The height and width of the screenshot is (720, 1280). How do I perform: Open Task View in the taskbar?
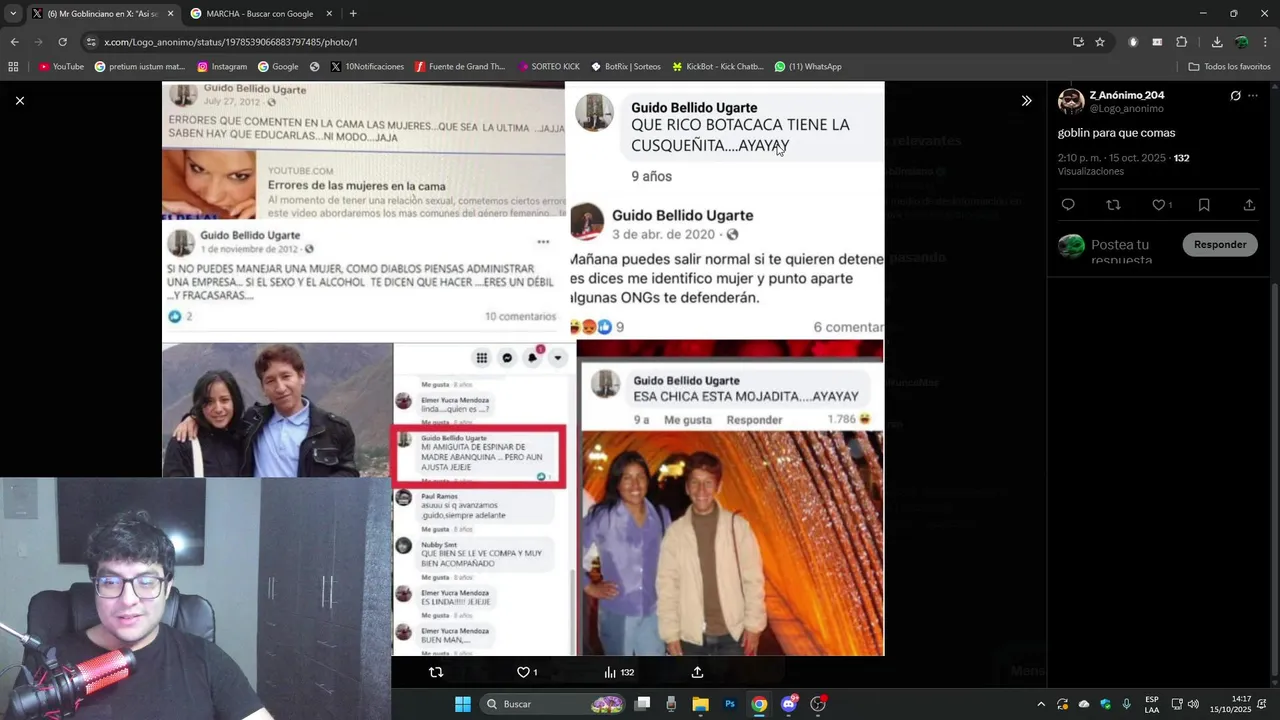(x=643, y=704)
